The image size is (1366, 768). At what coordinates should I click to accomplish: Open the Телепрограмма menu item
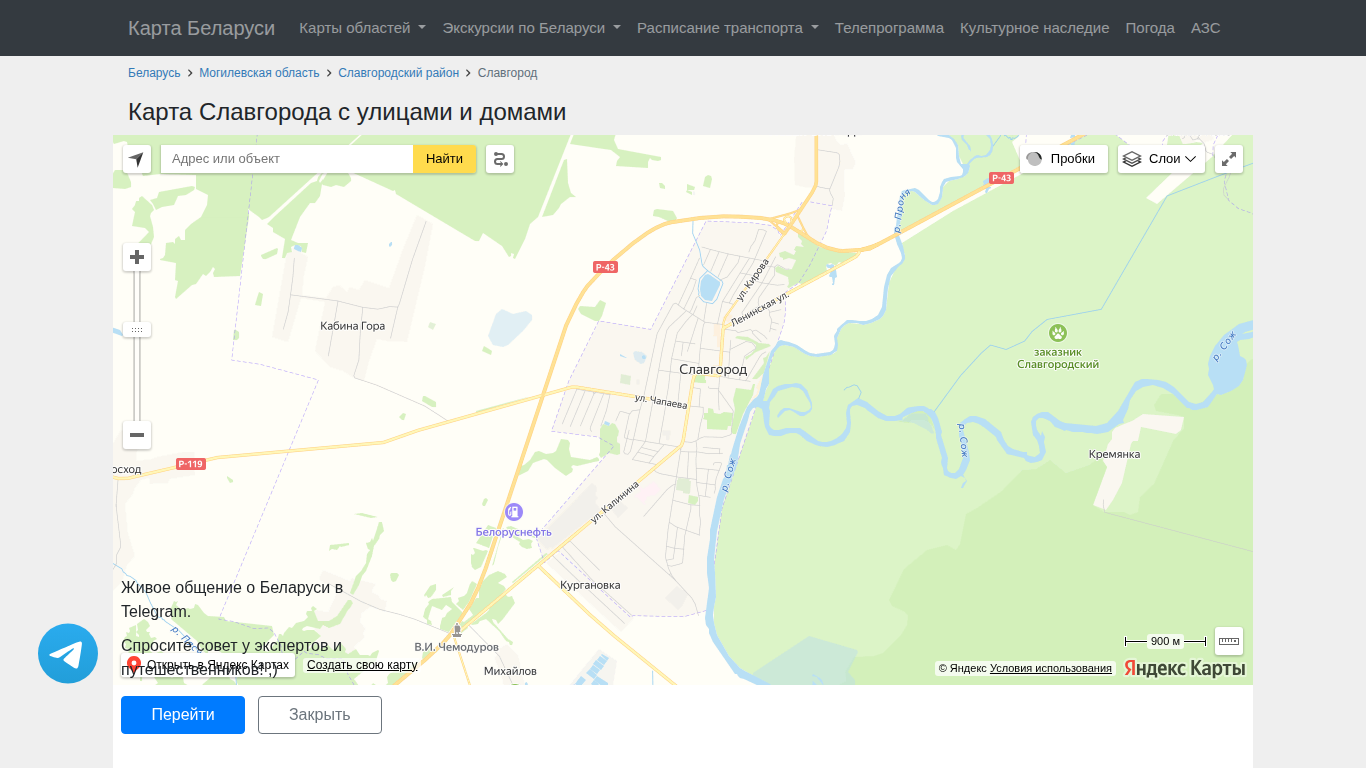pos(889,28)
